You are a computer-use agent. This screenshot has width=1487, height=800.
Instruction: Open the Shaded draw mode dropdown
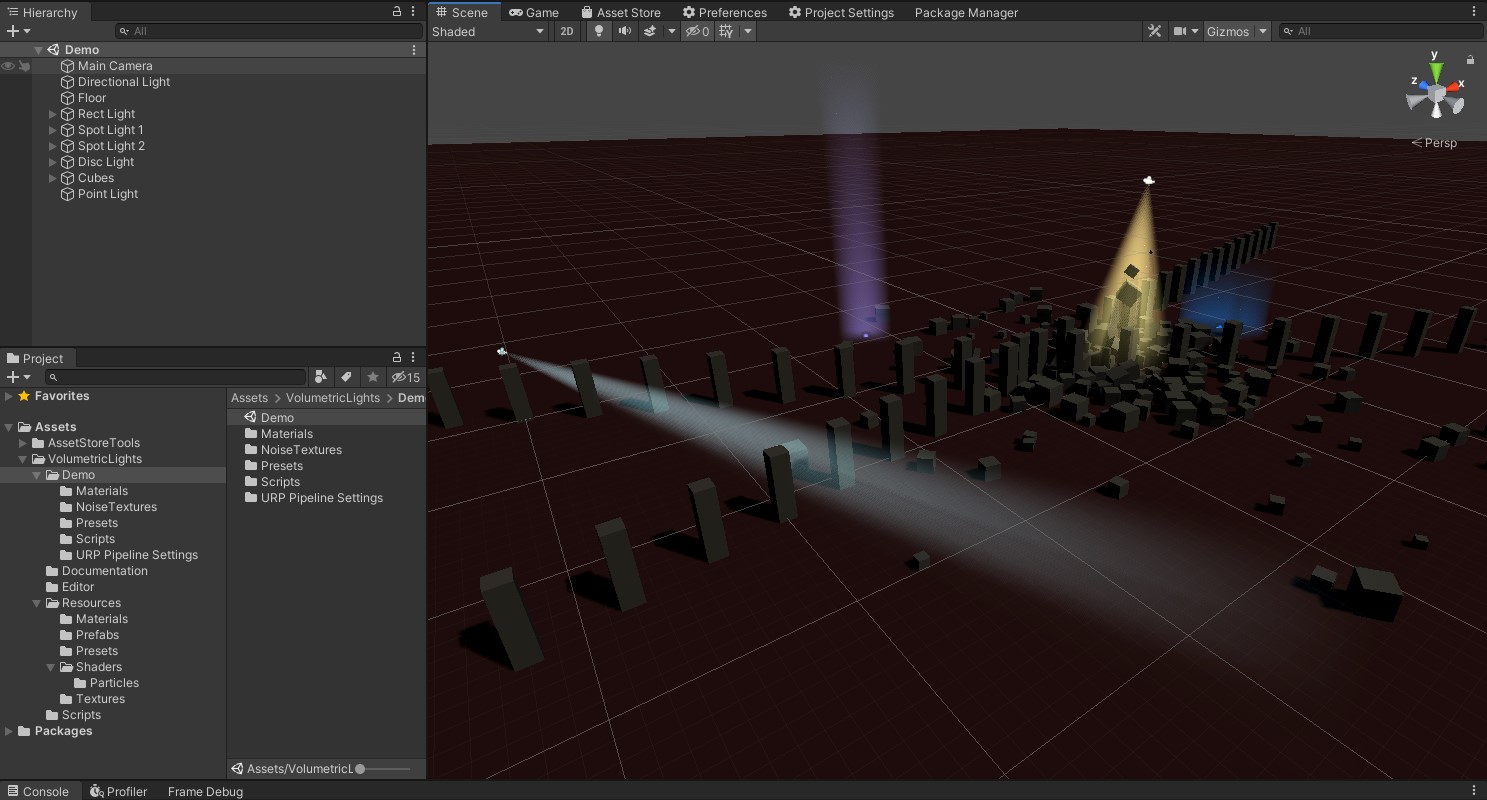(488, 31)
